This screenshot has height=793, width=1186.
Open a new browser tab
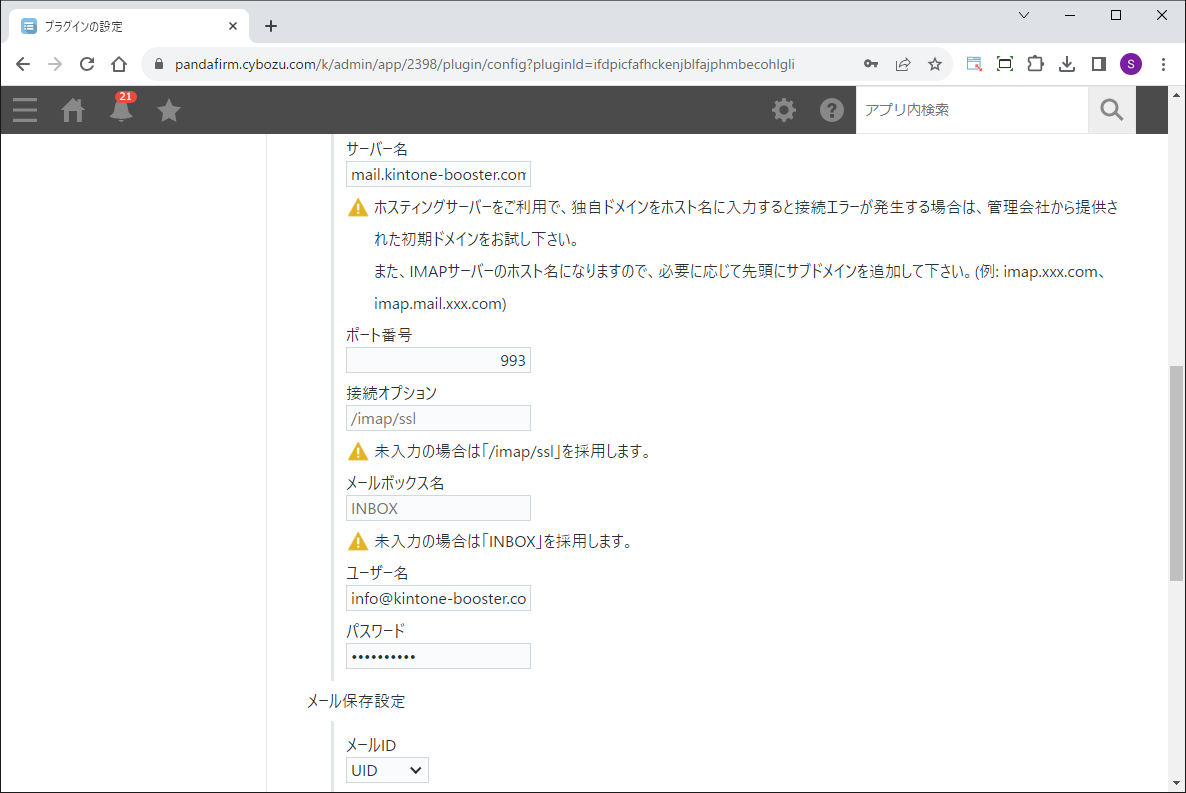coord(271,26)
